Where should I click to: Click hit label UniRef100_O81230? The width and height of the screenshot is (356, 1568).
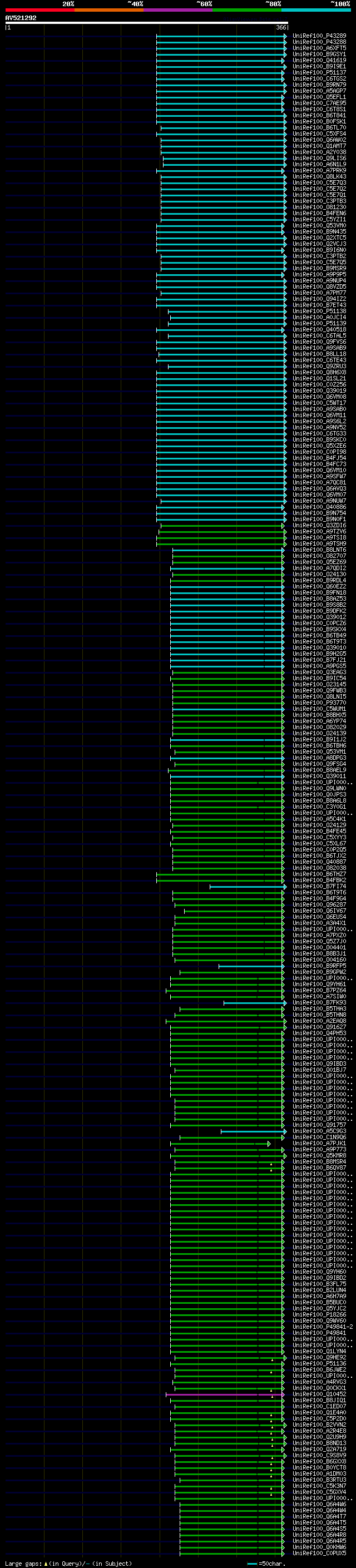point(319,207)
